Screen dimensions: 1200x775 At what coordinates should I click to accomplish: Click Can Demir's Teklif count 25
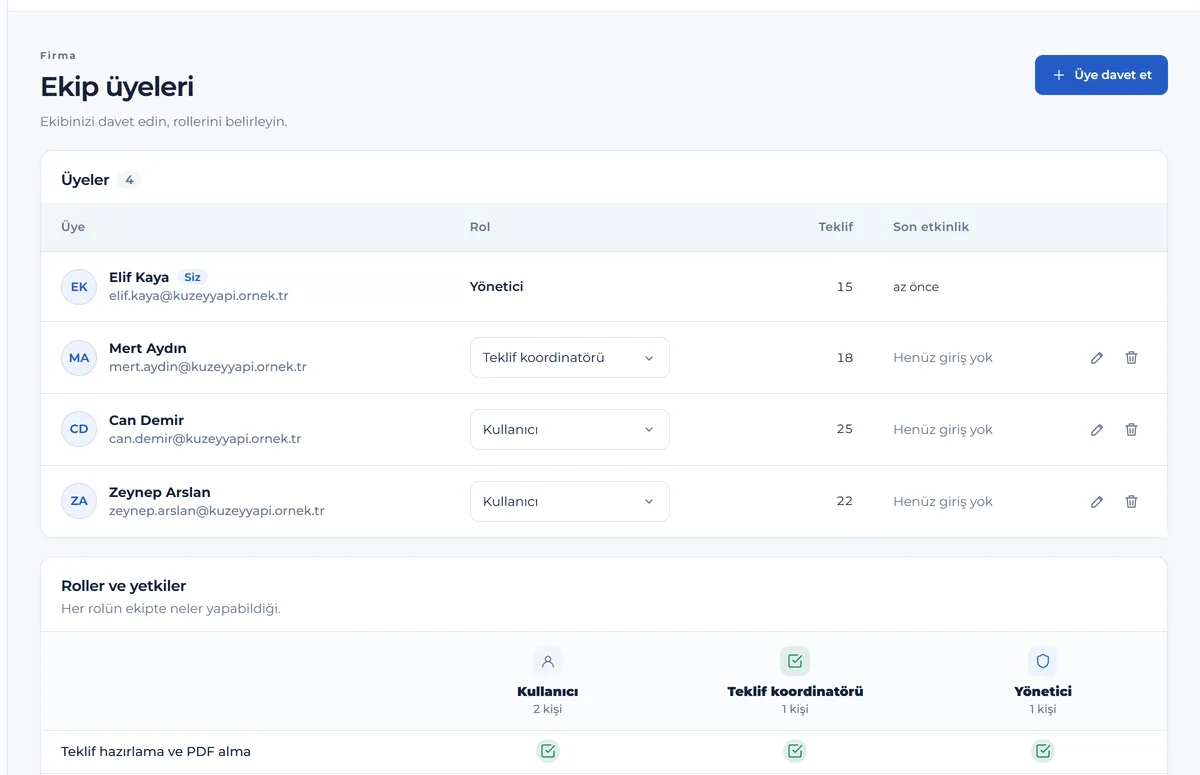coord(845,430)
